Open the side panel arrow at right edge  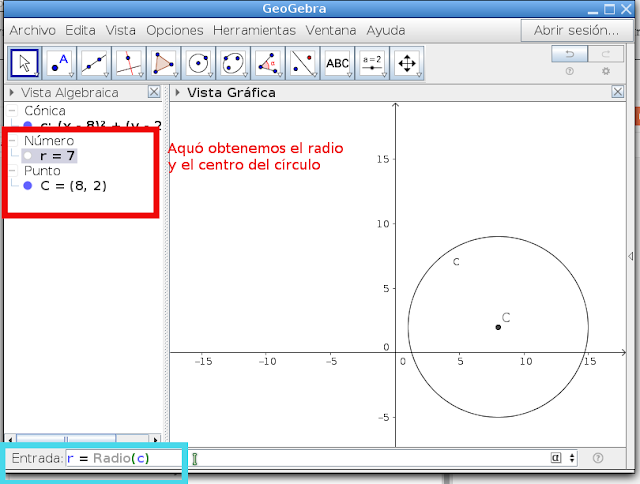pyautogui.click(x=631, y=256)
